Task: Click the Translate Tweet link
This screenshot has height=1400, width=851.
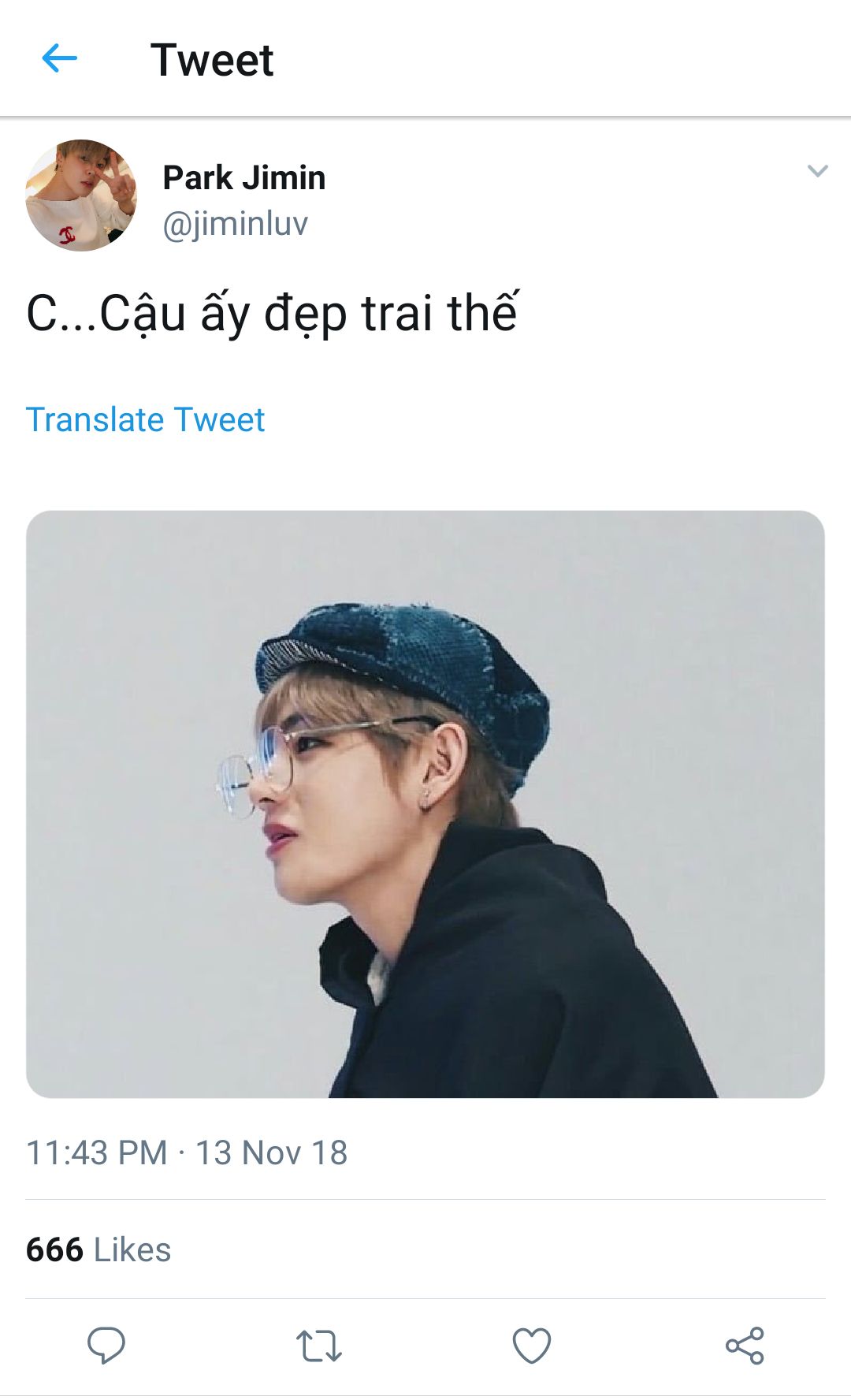Action: pos(145,419)
